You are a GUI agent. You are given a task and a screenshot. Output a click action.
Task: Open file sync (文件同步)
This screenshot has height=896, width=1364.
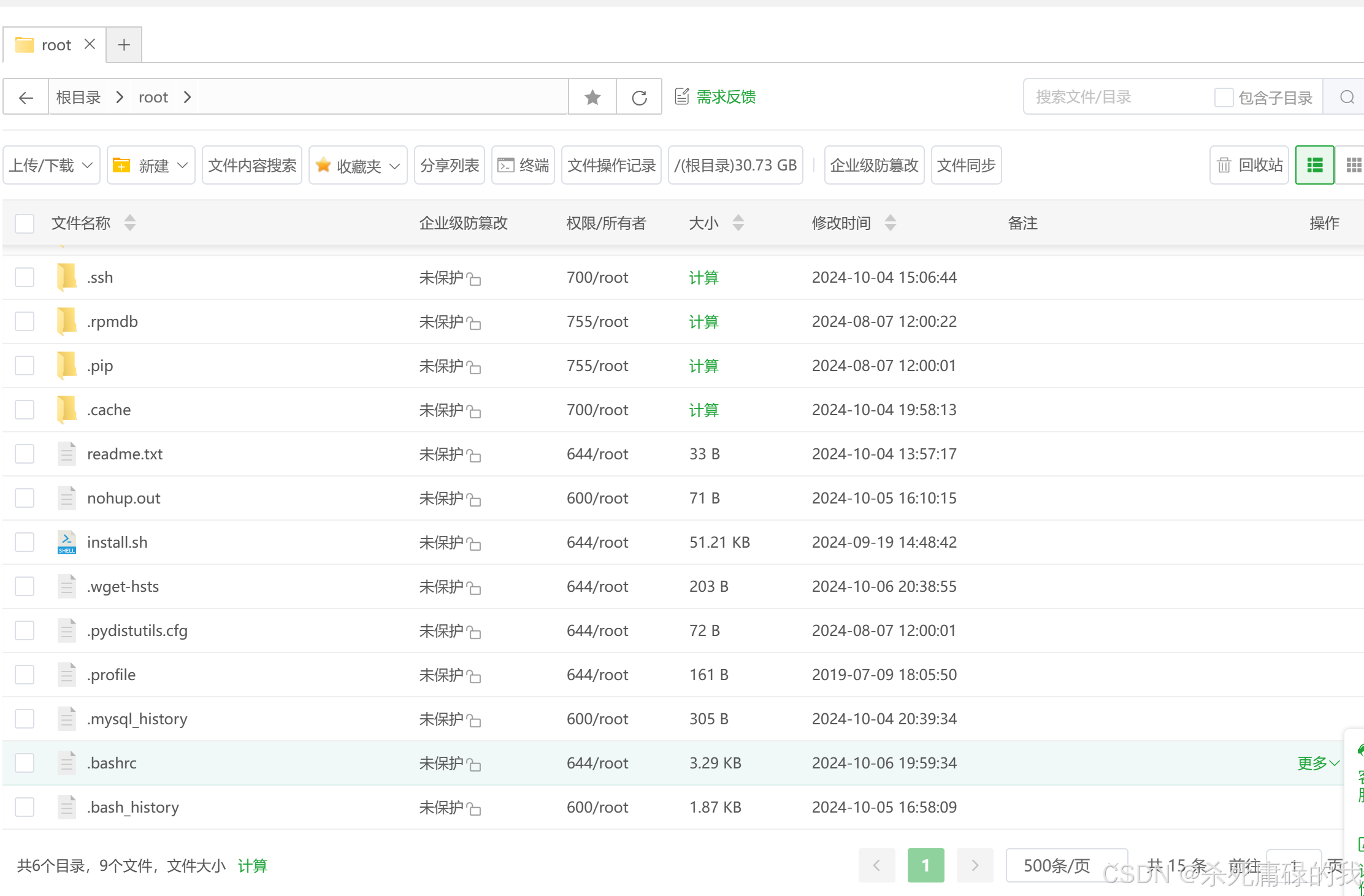[967, 165]
